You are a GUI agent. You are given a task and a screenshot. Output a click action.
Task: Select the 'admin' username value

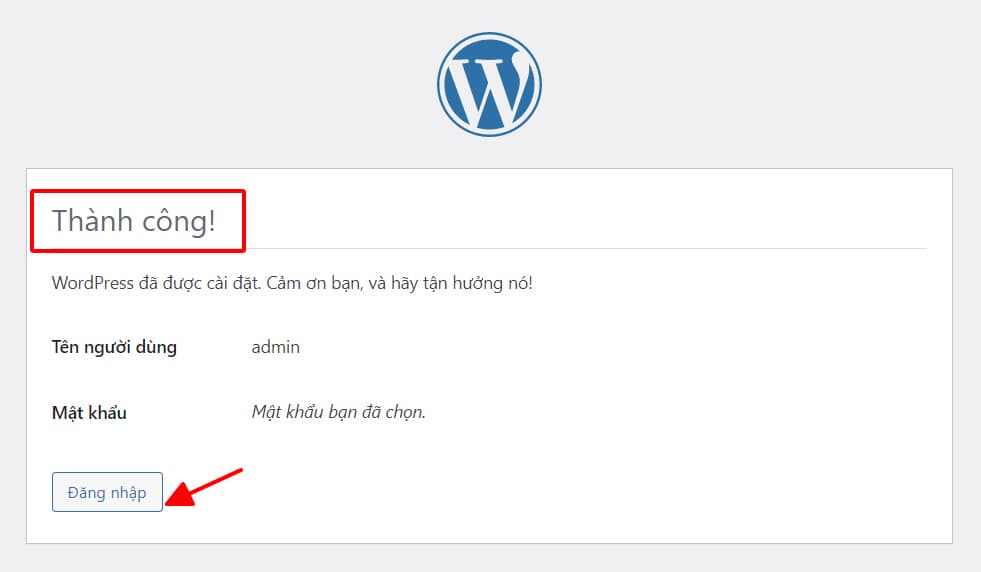click(x=275, y=347)
